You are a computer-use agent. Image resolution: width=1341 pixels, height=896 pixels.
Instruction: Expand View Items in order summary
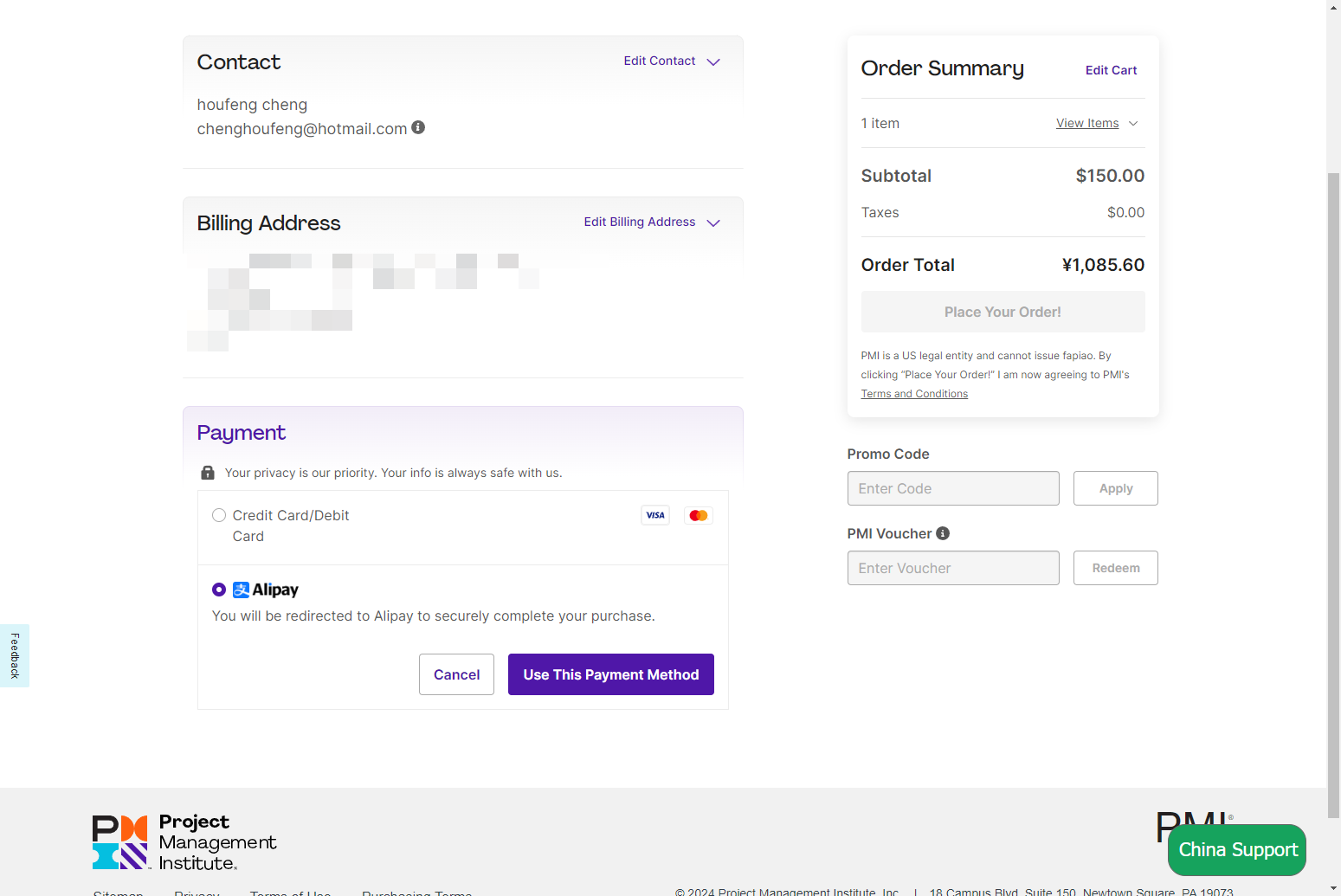(1096, 123)
